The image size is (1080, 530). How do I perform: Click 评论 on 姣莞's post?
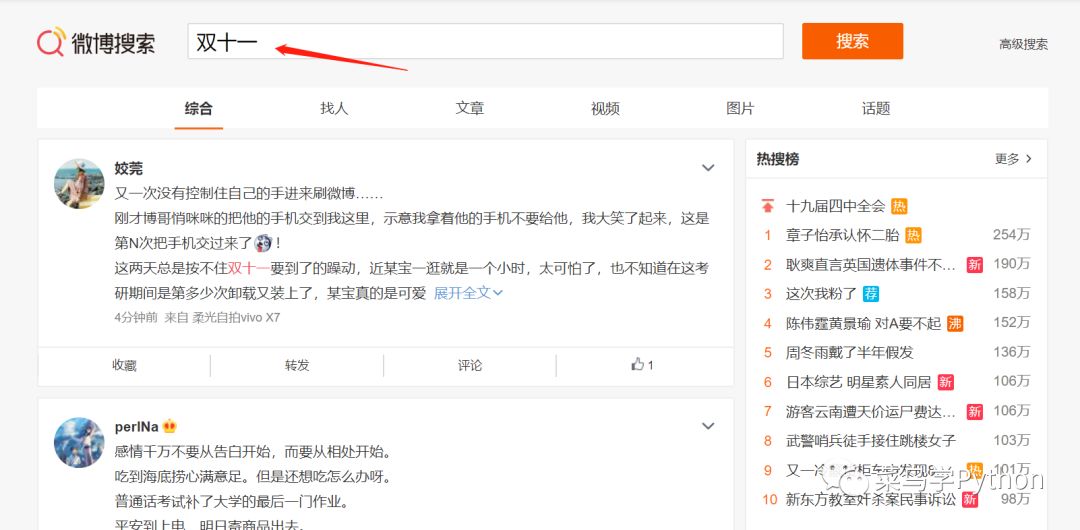[x=470, y=365]
